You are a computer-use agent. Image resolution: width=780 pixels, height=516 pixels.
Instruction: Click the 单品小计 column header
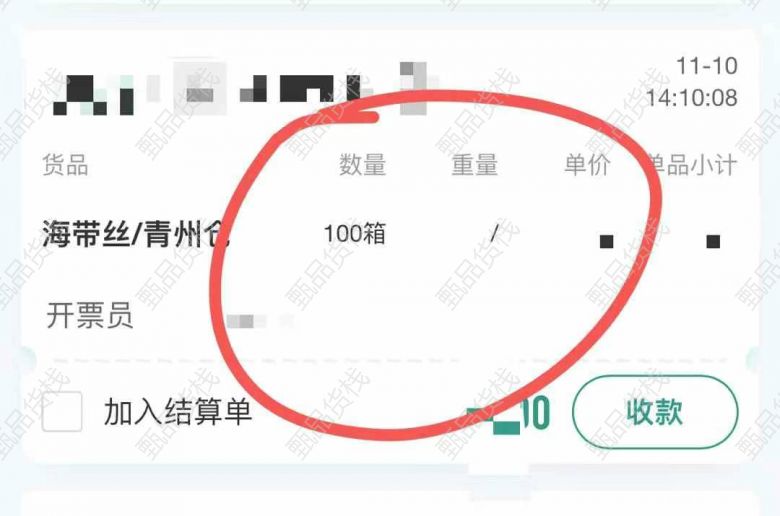[x=693, y=165]
